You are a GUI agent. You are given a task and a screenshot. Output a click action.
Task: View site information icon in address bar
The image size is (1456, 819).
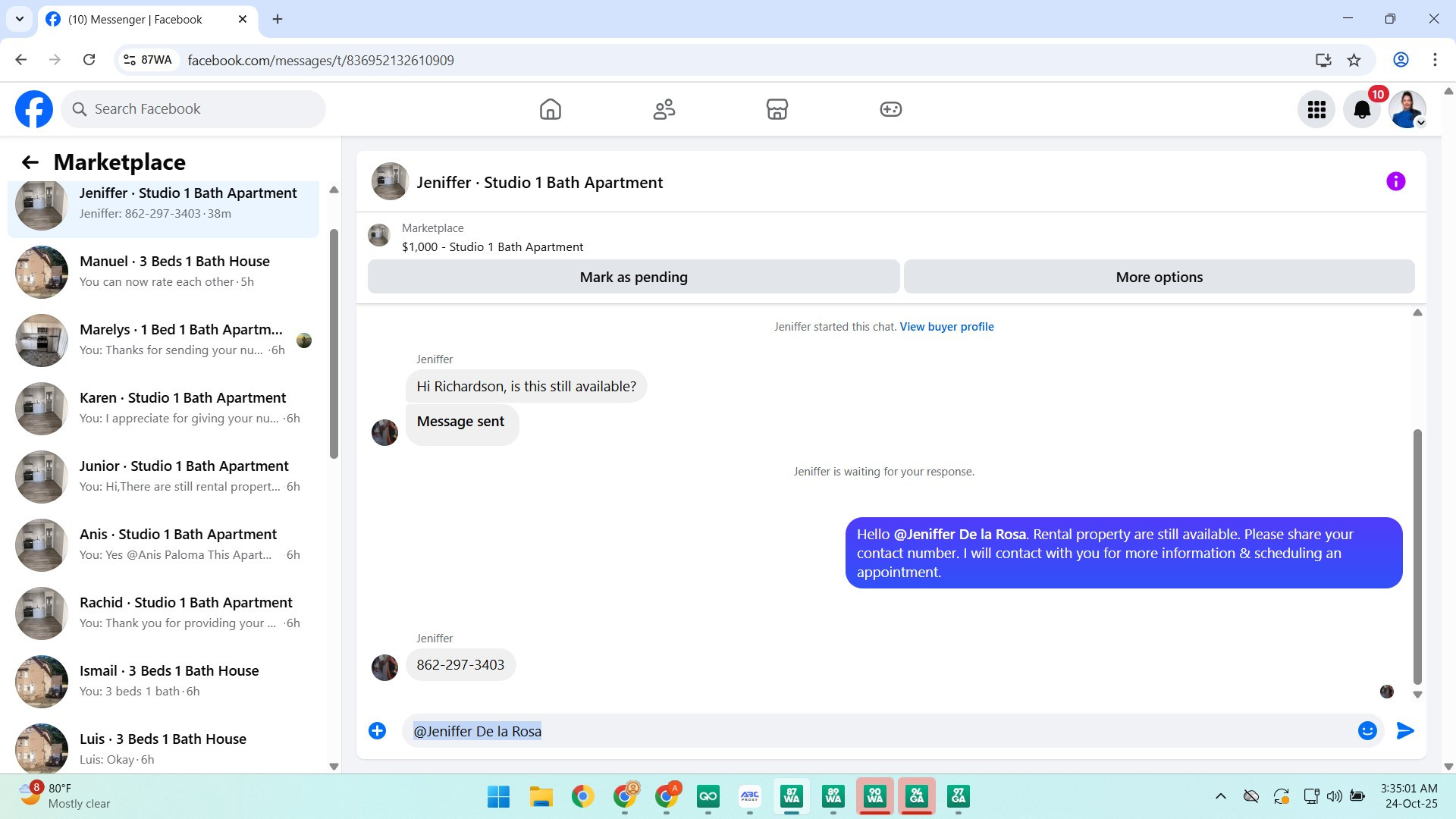[130, 60]
